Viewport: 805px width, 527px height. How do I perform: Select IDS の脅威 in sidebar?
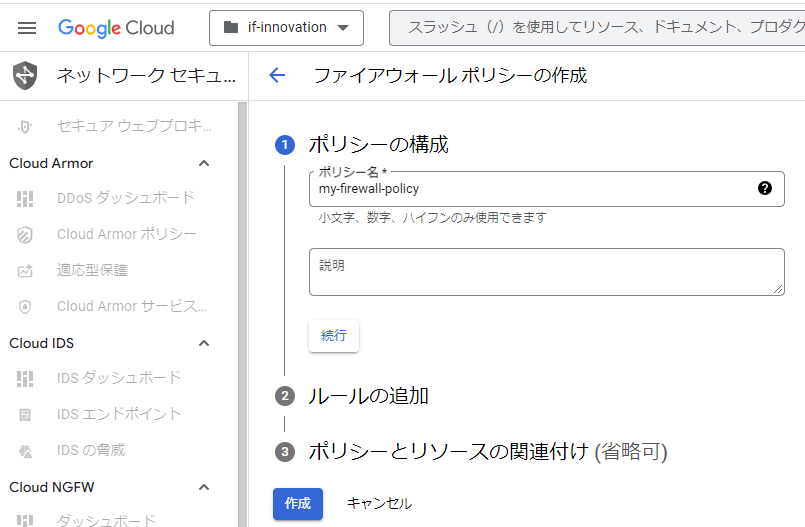(91, 450)
